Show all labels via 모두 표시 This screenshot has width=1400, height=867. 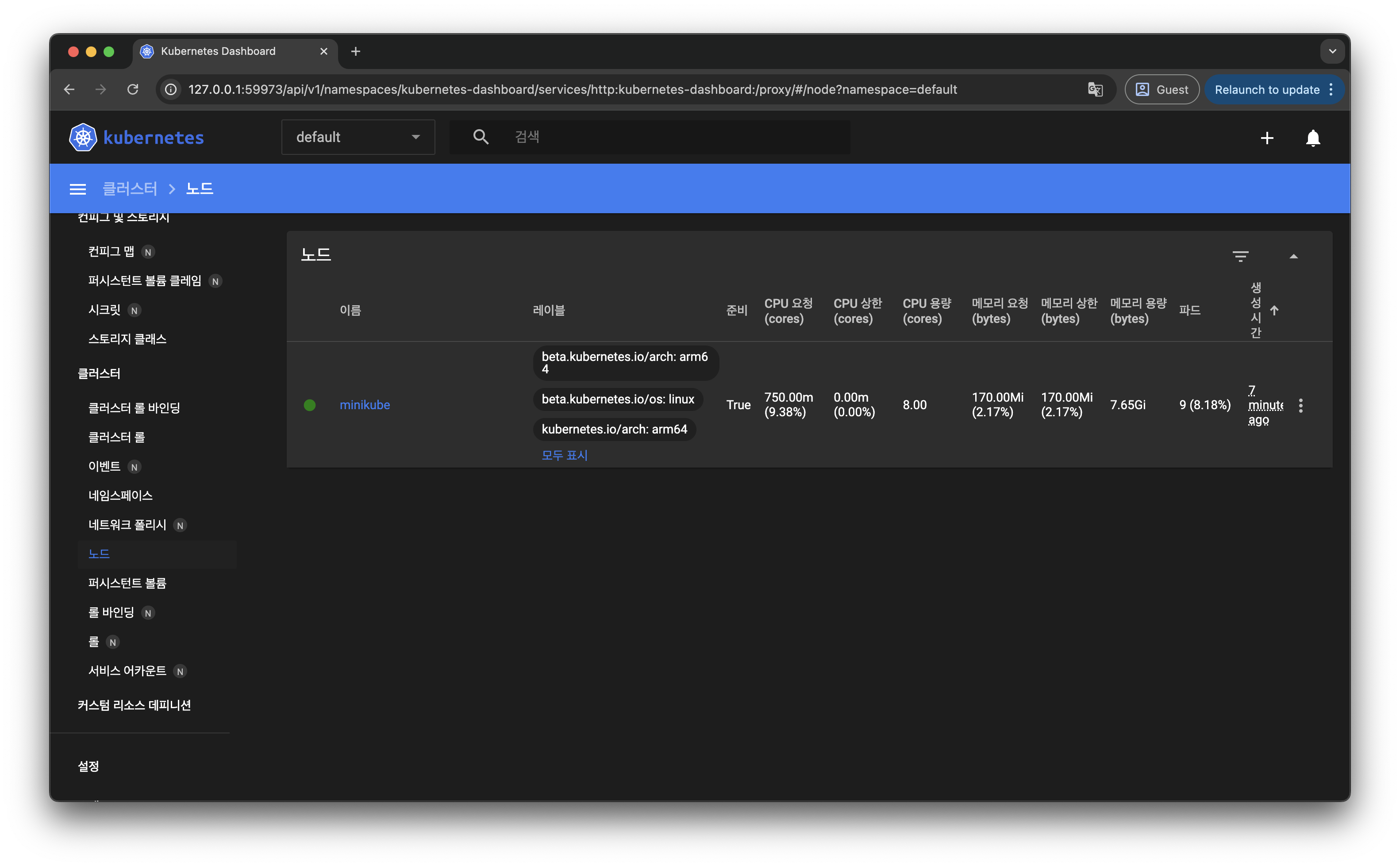(x=564, y=455)
